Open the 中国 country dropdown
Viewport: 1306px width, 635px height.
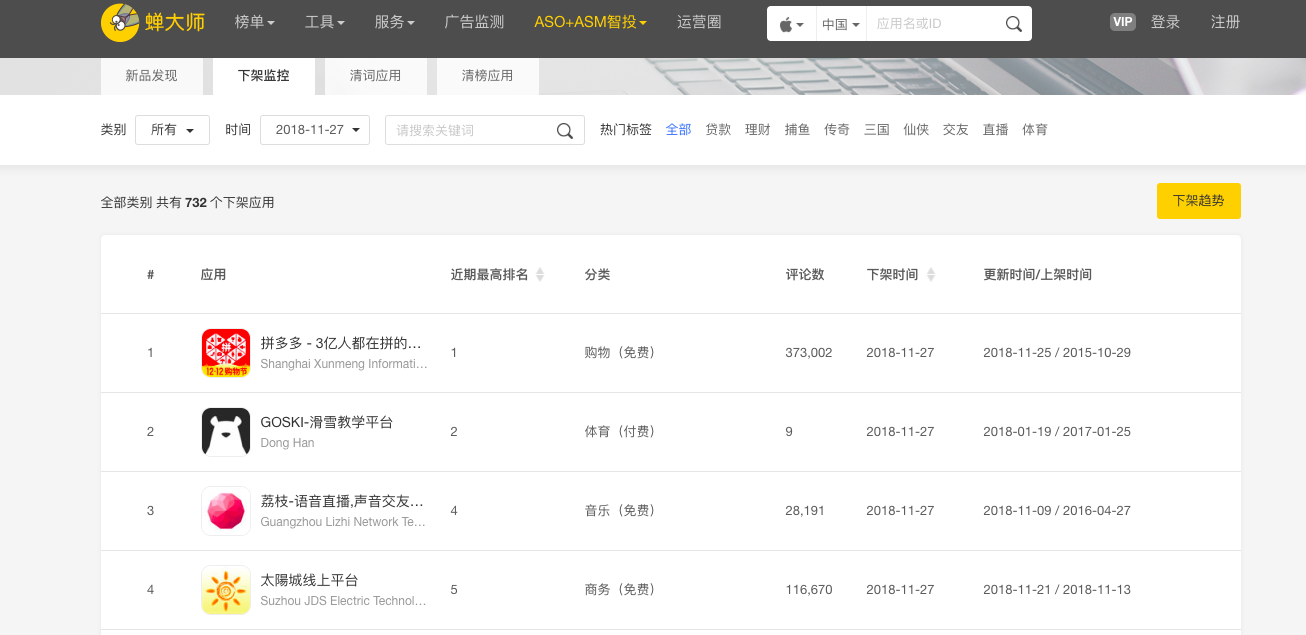point(840,23)
